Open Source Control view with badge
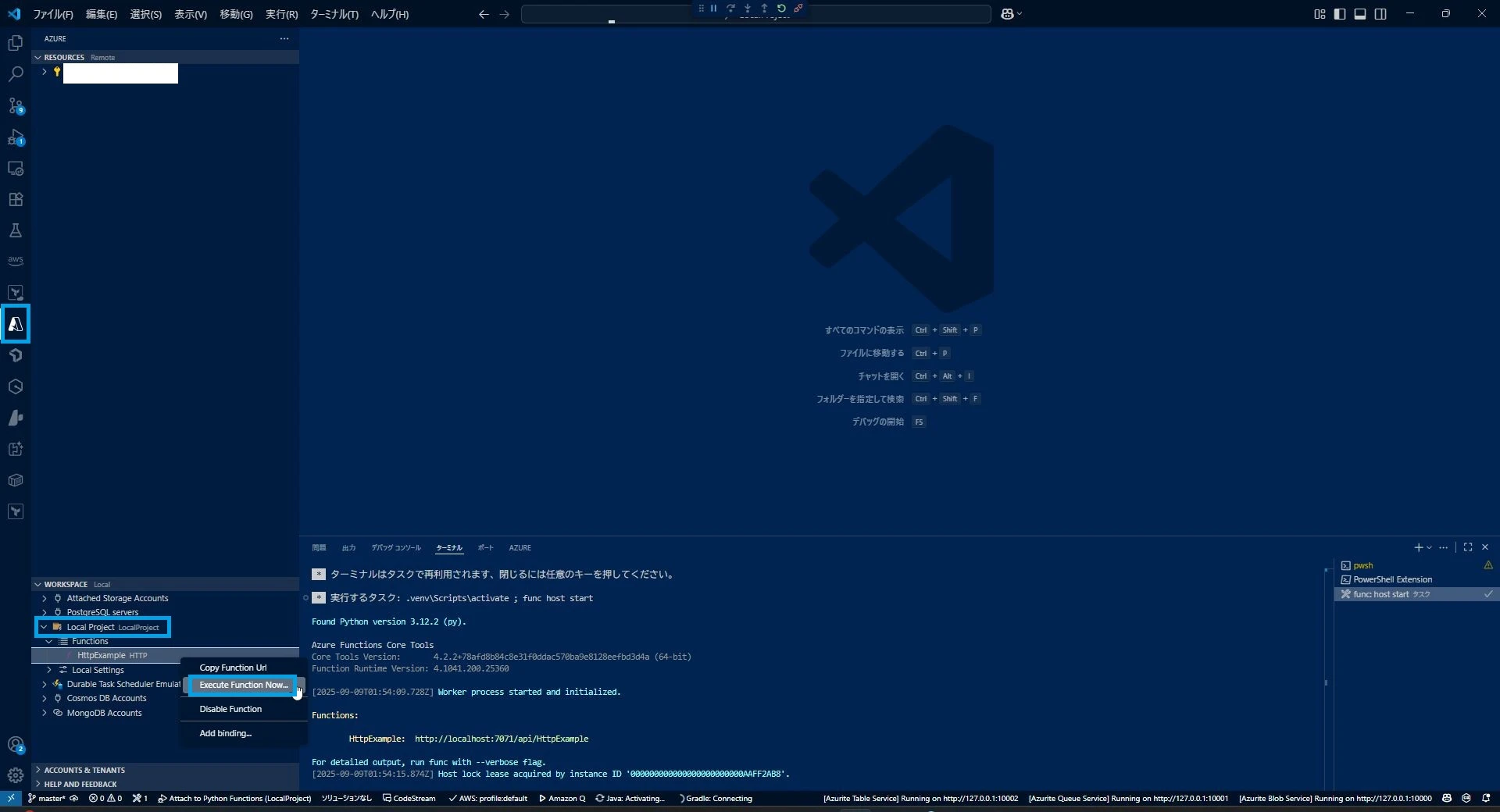This screenshot has width=1500, height=812. (15, 105)
